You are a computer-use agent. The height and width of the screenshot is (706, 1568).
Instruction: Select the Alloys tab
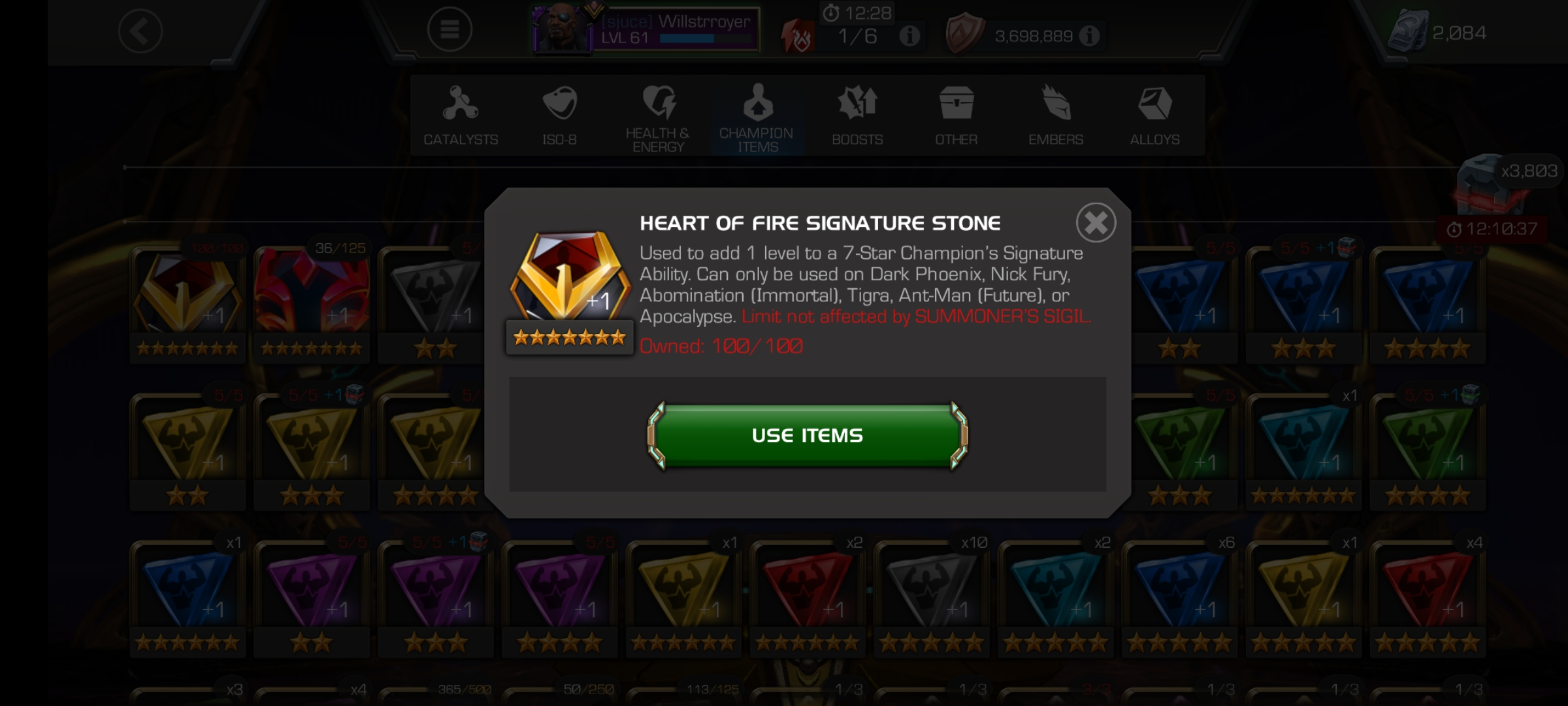(x=1154, y=116)
